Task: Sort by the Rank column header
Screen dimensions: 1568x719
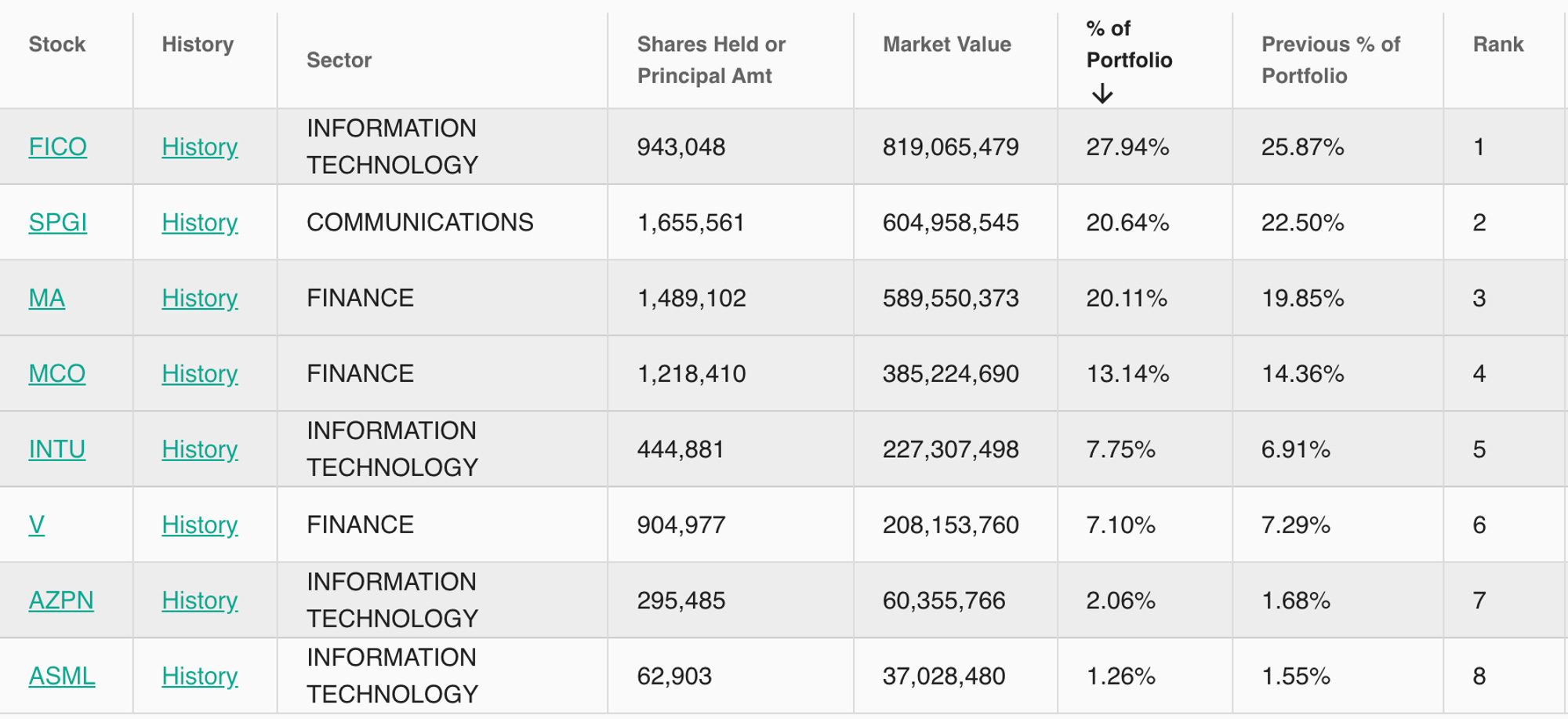Action: coord(1497,44)
